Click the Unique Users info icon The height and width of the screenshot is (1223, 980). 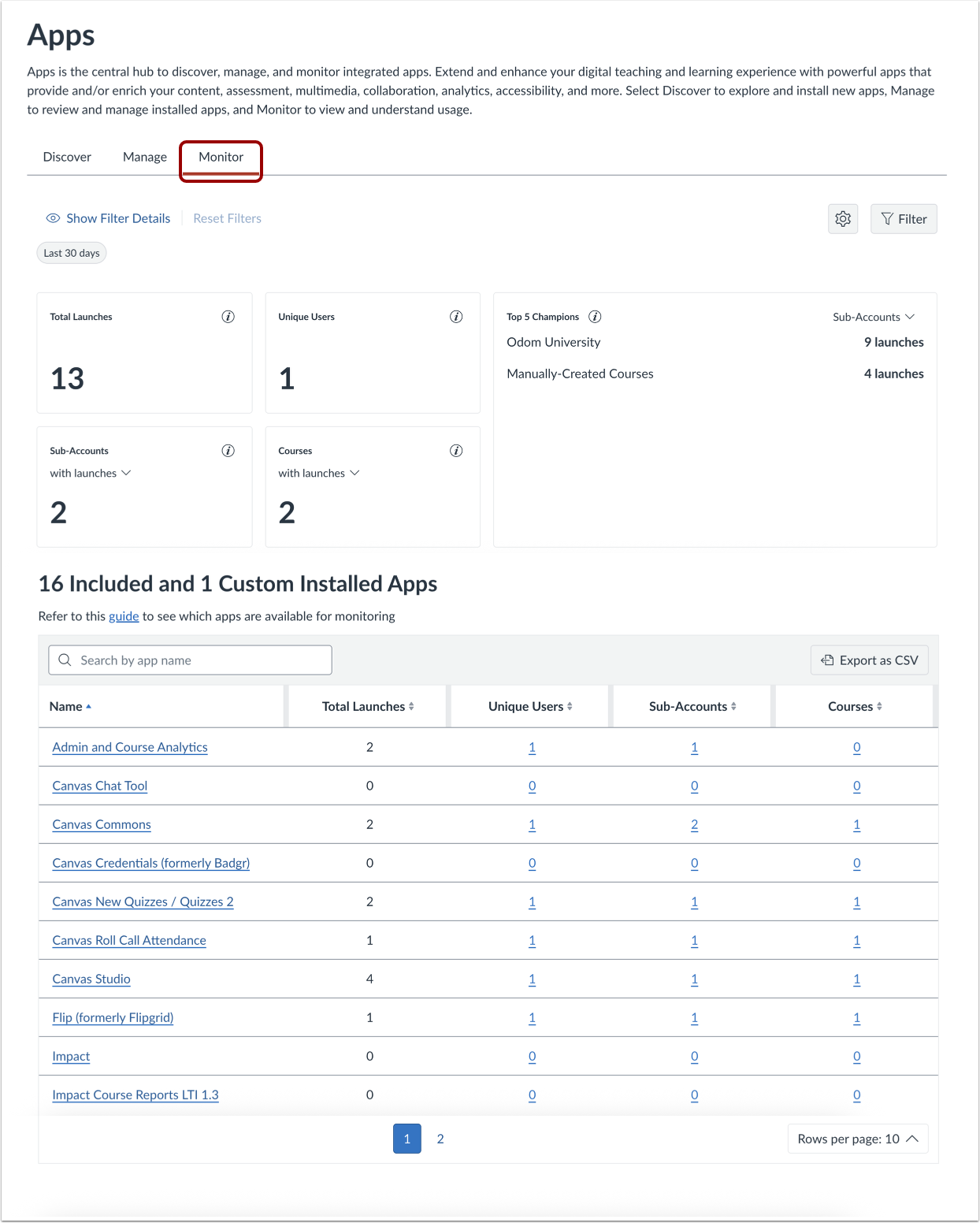click(455, 317)
